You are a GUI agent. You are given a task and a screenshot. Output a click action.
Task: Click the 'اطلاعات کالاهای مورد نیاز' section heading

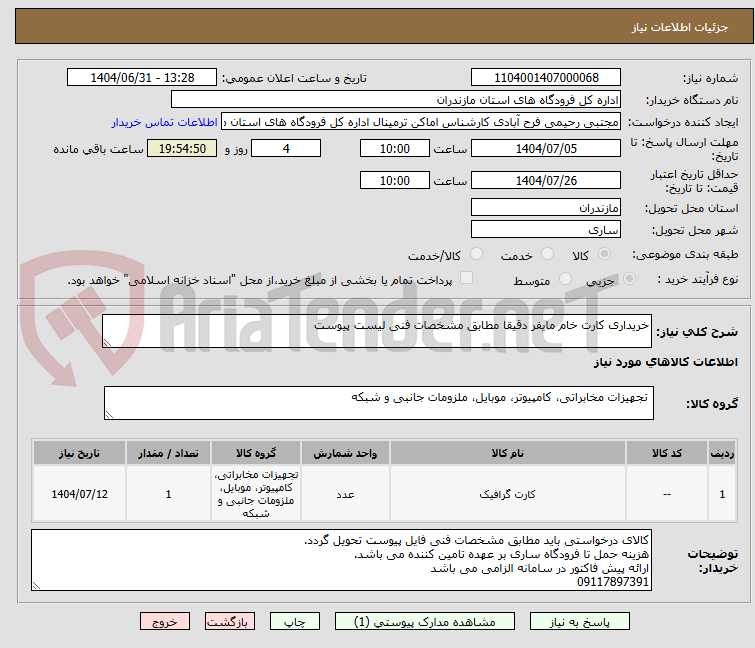click(665, 362)
